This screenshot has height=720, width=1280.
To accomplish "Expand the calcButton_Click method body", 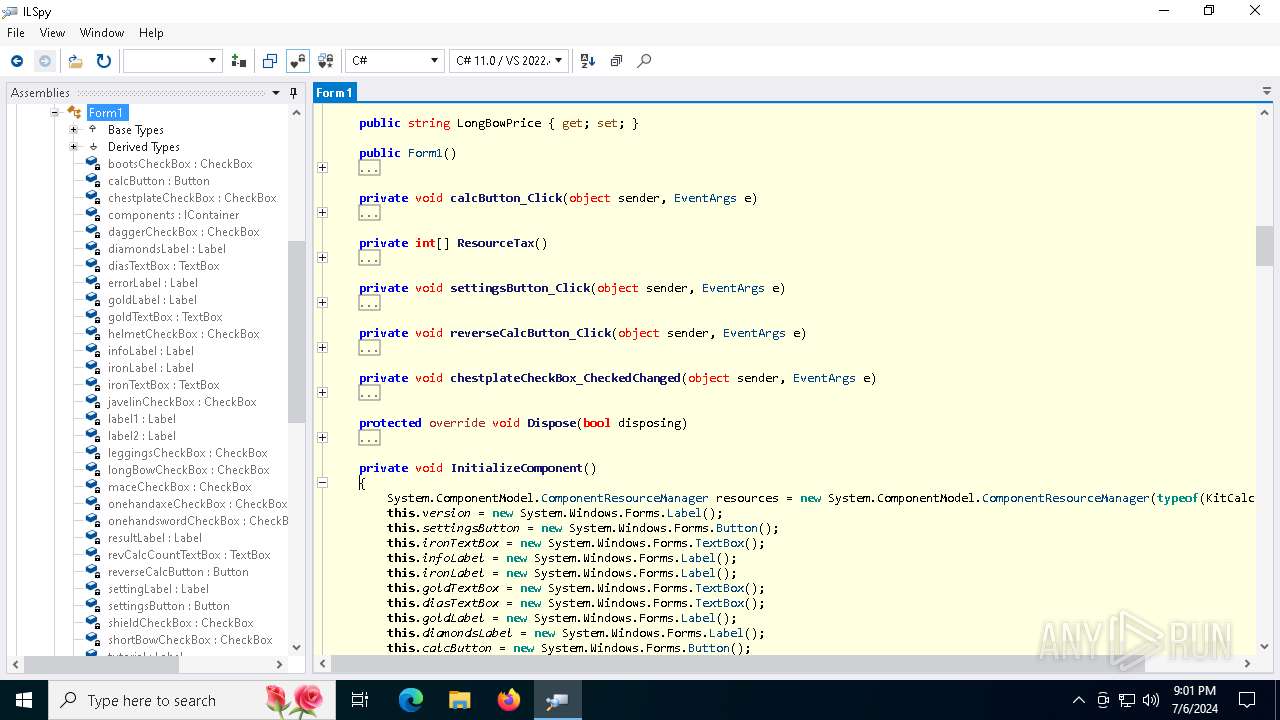I will coord(322,212).
